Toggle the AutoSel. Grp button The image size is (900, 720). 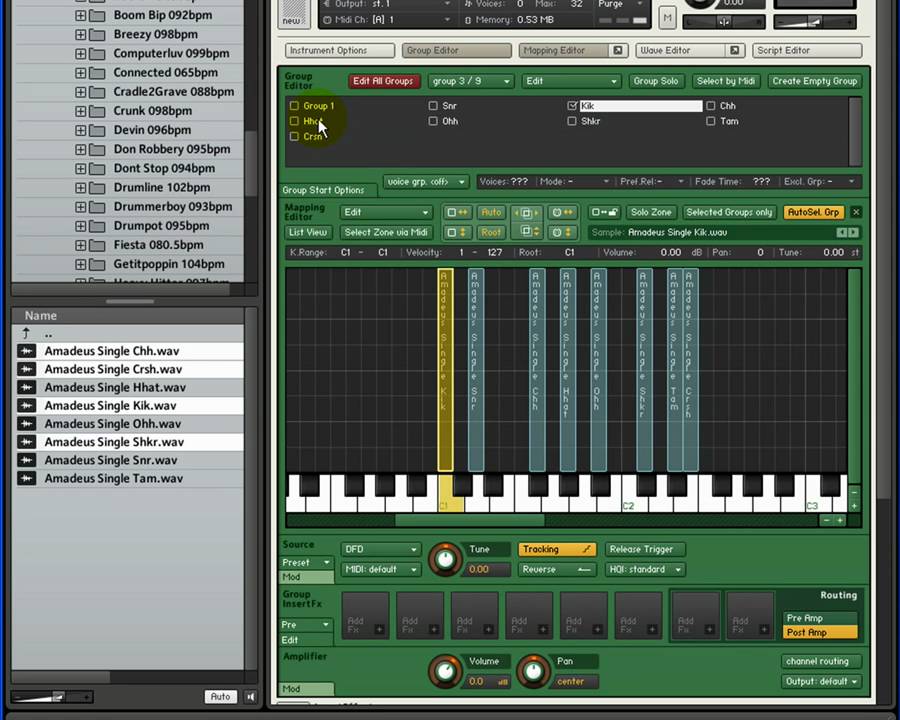(x=813, y=212)
